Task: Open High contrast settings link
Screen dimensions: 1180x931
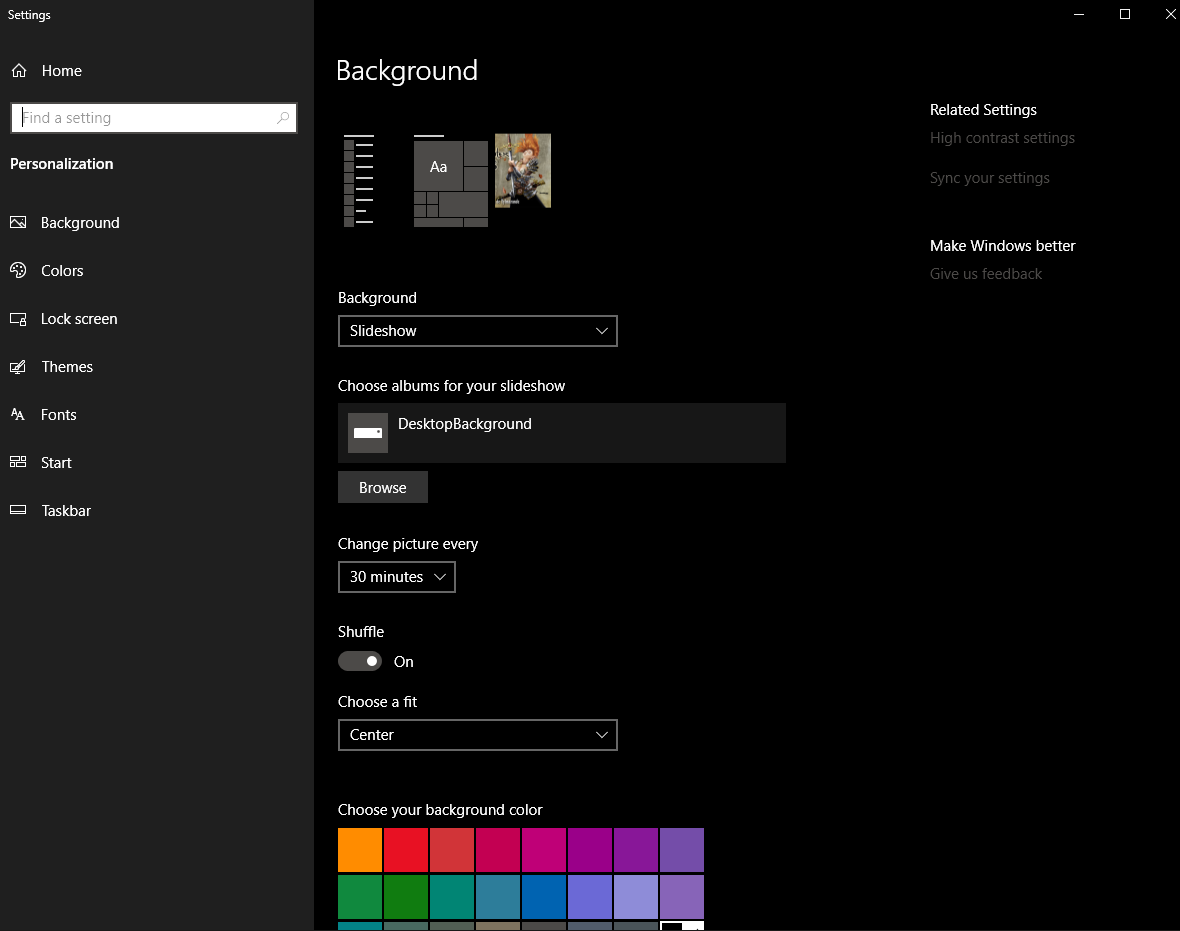Action: pos(1002,138)
